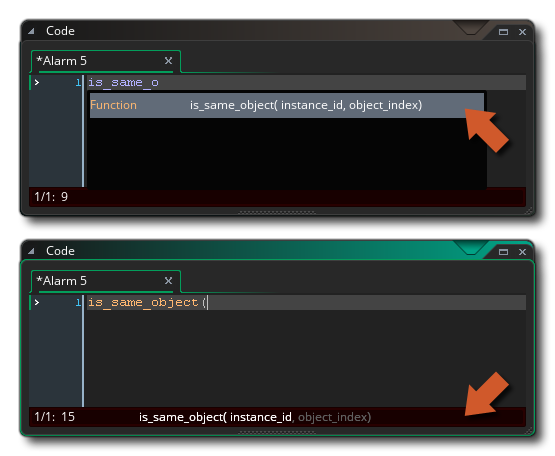This screenshot has width=555, height=456.
Task: Click the 'Code' title of top window
Action: tap(60, 31)
